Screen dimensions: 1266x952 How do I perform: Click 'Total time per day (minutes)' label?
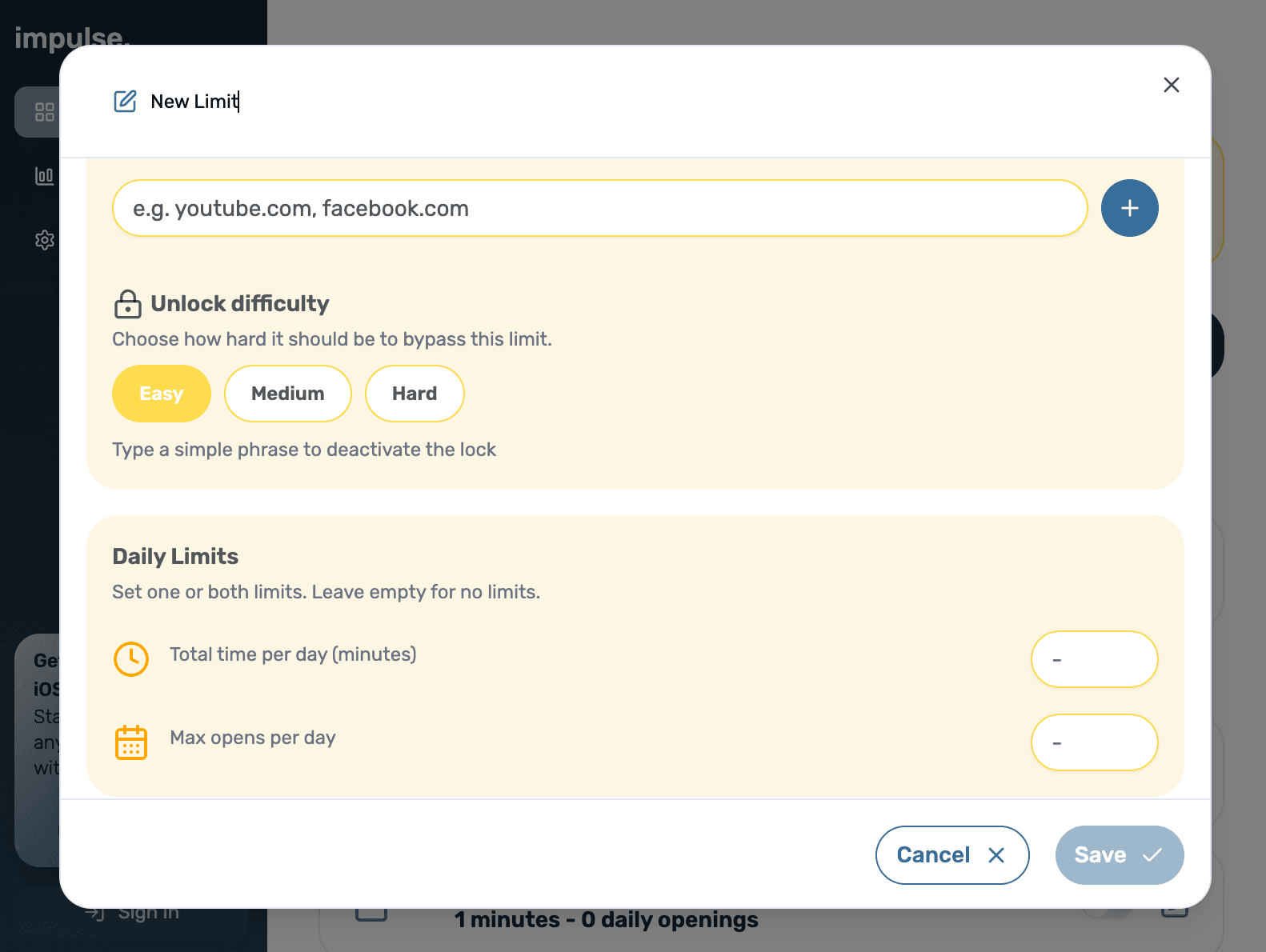[x=293, y=654]
